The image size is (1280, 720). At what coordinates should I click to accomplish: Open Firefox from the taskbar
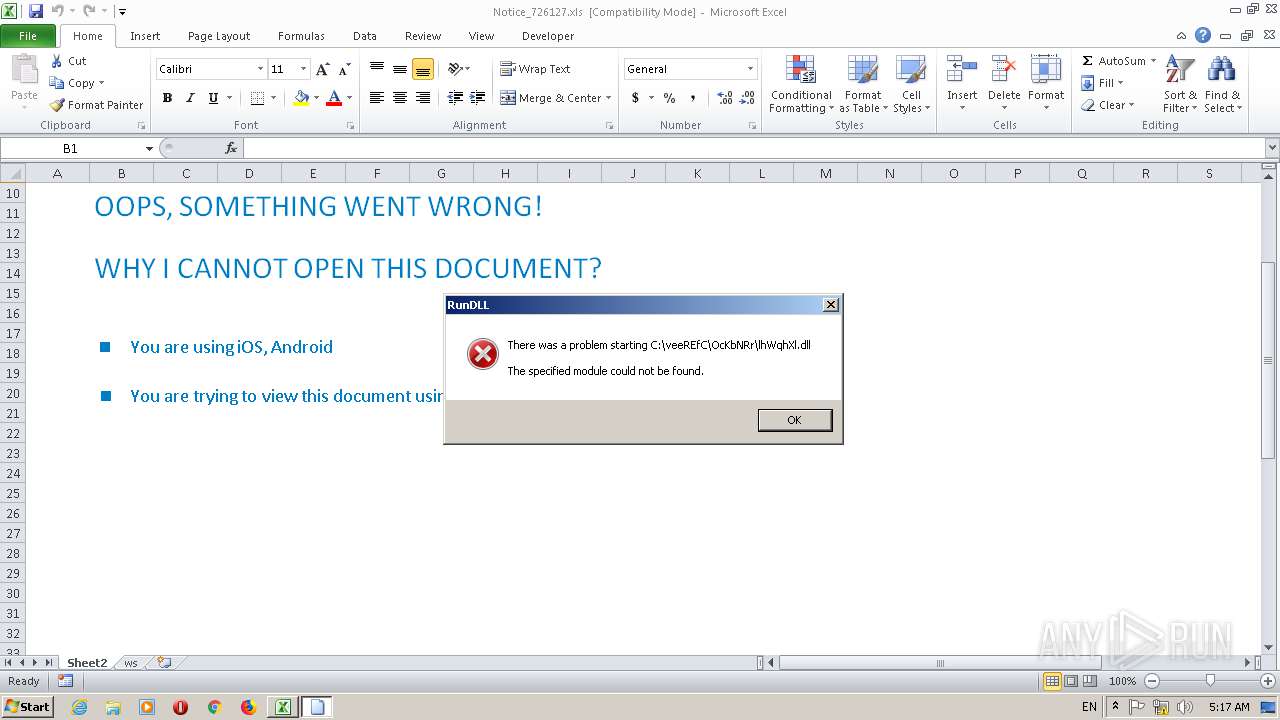click(248, 707)
